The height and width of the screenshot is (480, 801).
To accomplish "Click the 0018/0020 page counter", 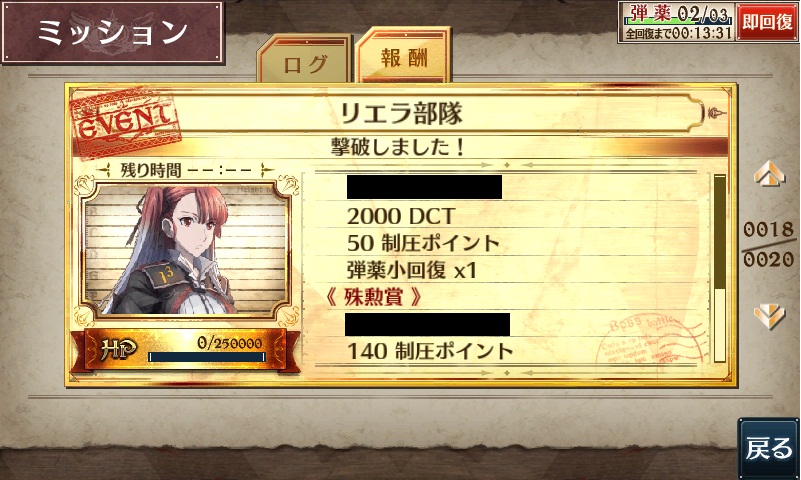I will (768, 245).
